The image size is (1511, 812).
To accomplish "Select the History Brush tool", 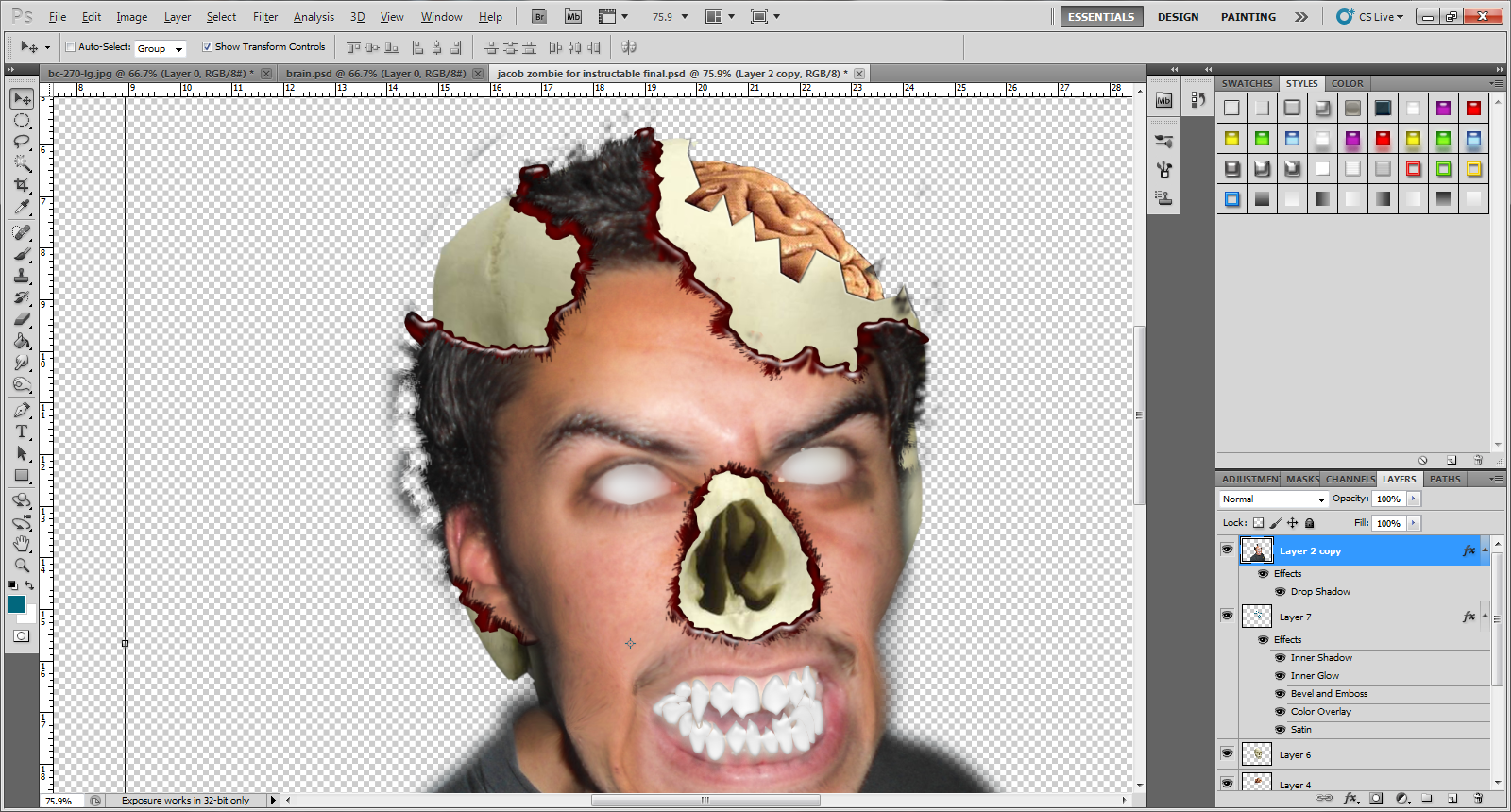I will pos(22,297).
